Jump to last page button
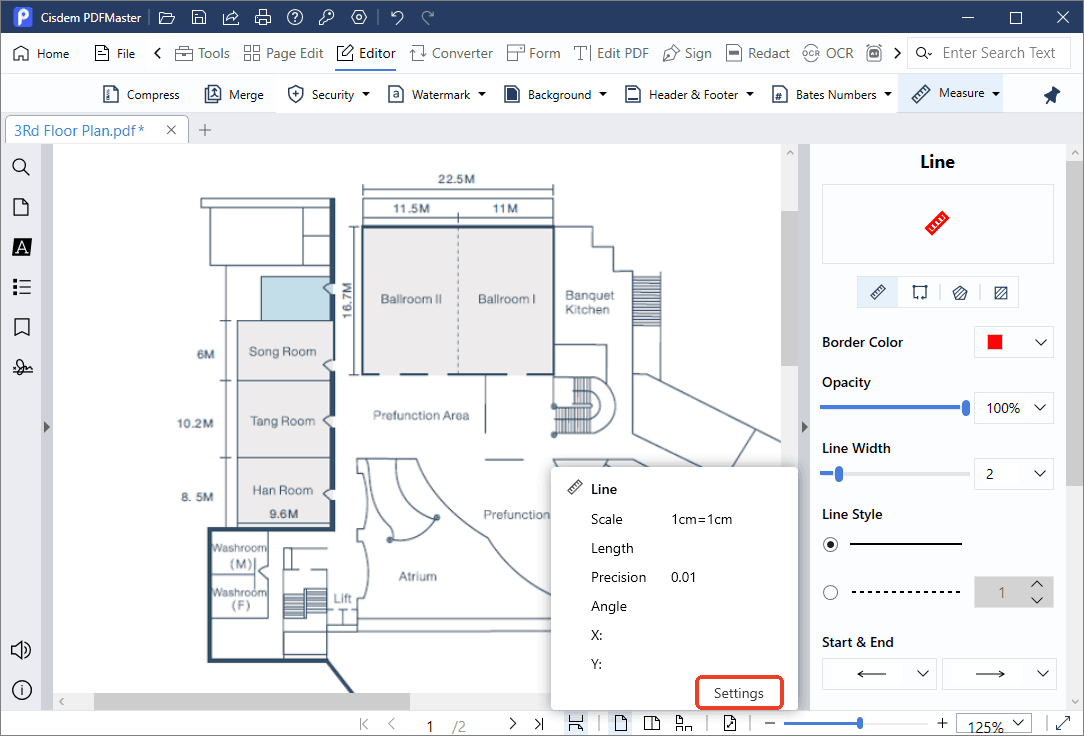 539,724
